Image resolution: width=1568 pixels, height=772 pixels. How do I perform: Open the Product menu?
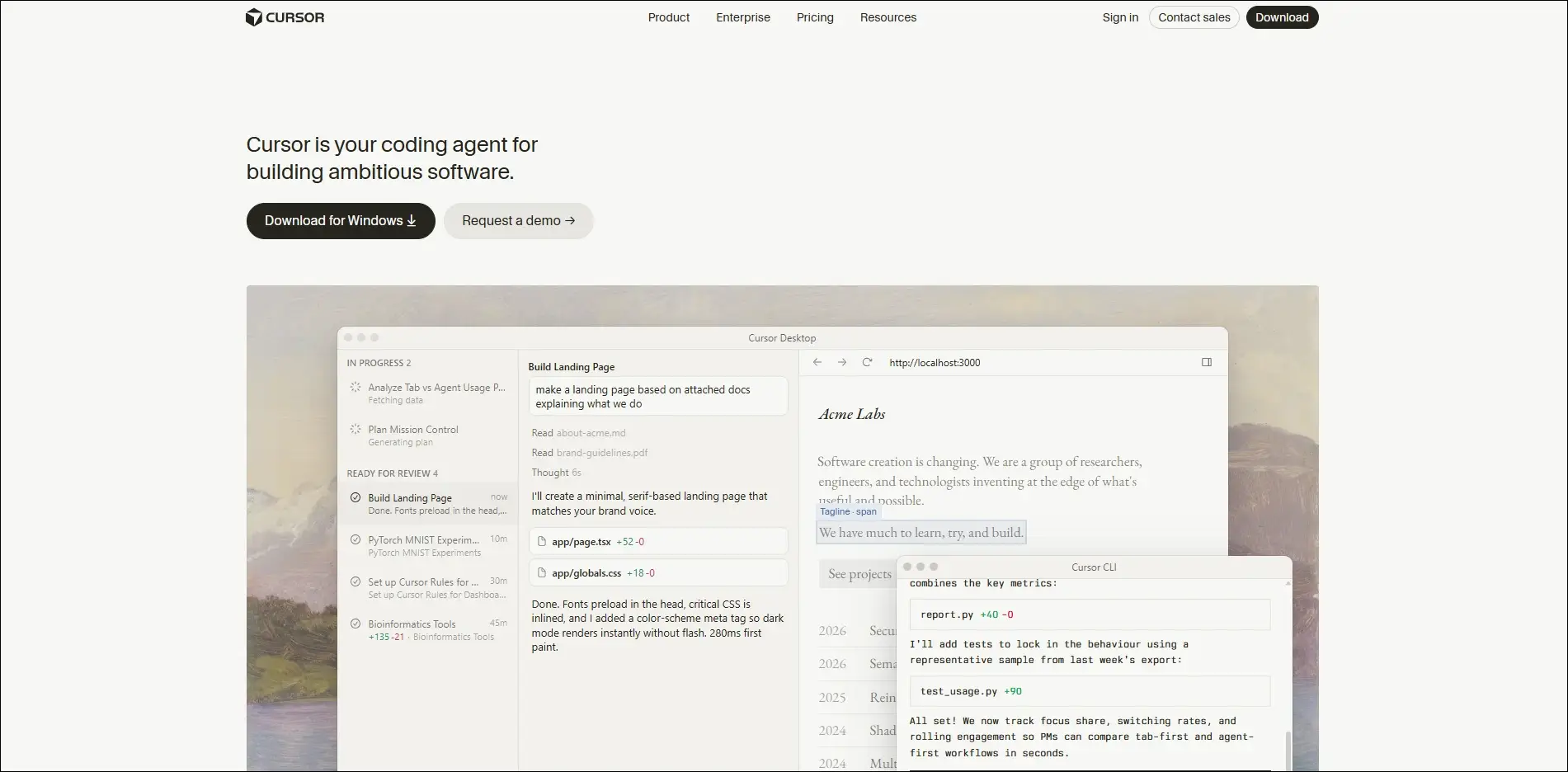(x=669, y=17)
